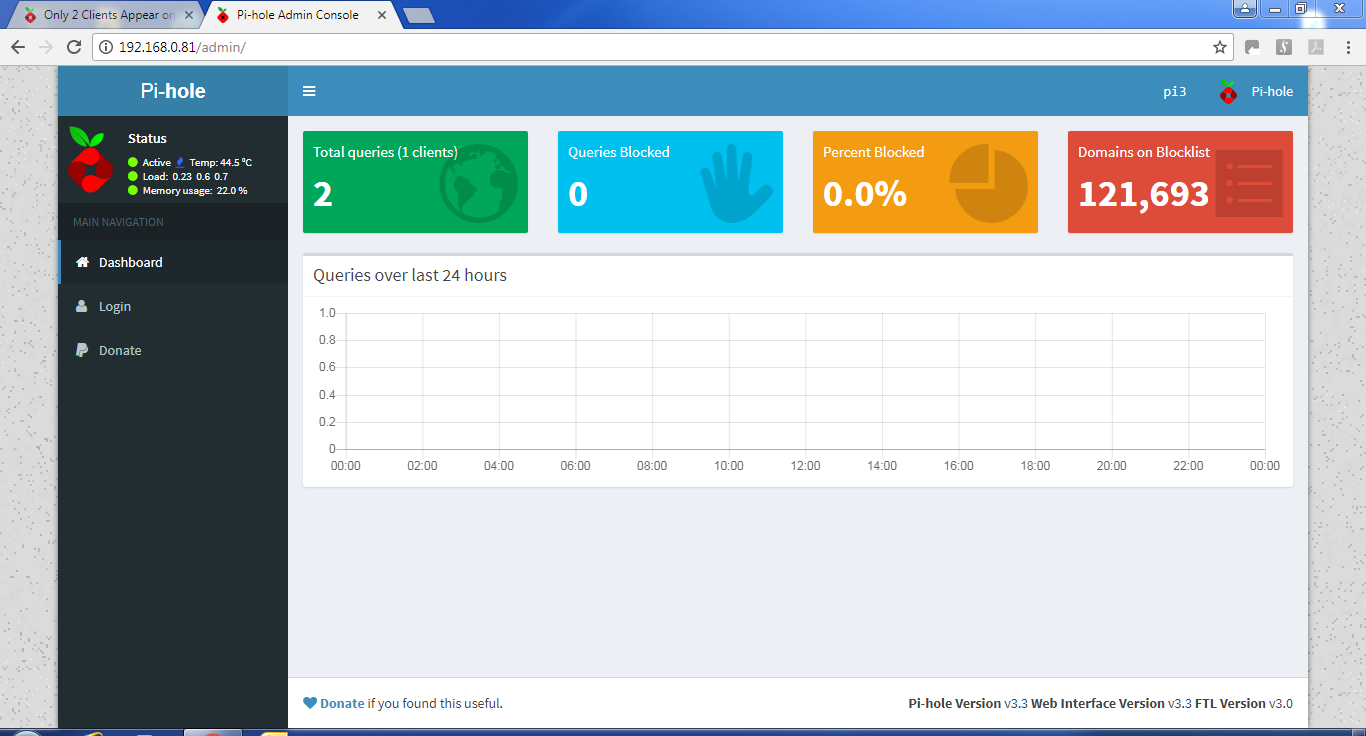Click the green Active status dot
Viewport: 1366px width, 736px height.
click(133, 162)
